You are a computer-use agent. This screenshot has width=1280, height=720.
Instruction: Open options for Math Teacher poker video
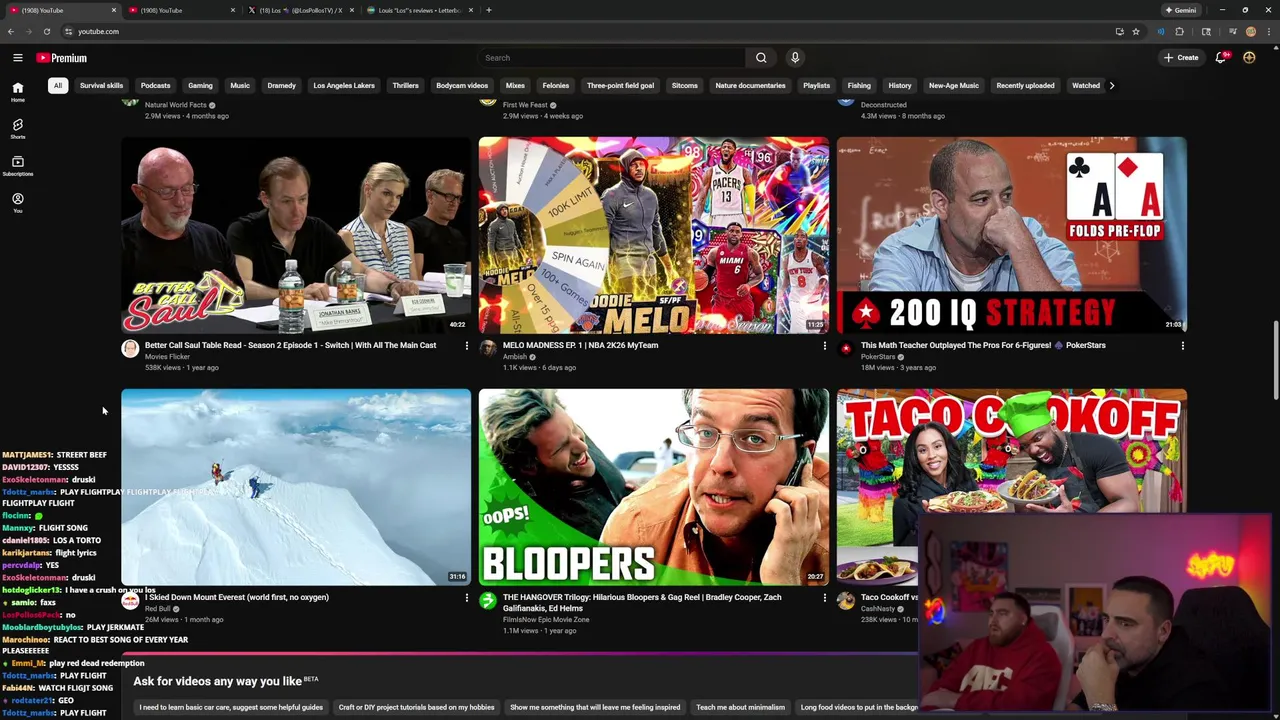point(1182,346)
